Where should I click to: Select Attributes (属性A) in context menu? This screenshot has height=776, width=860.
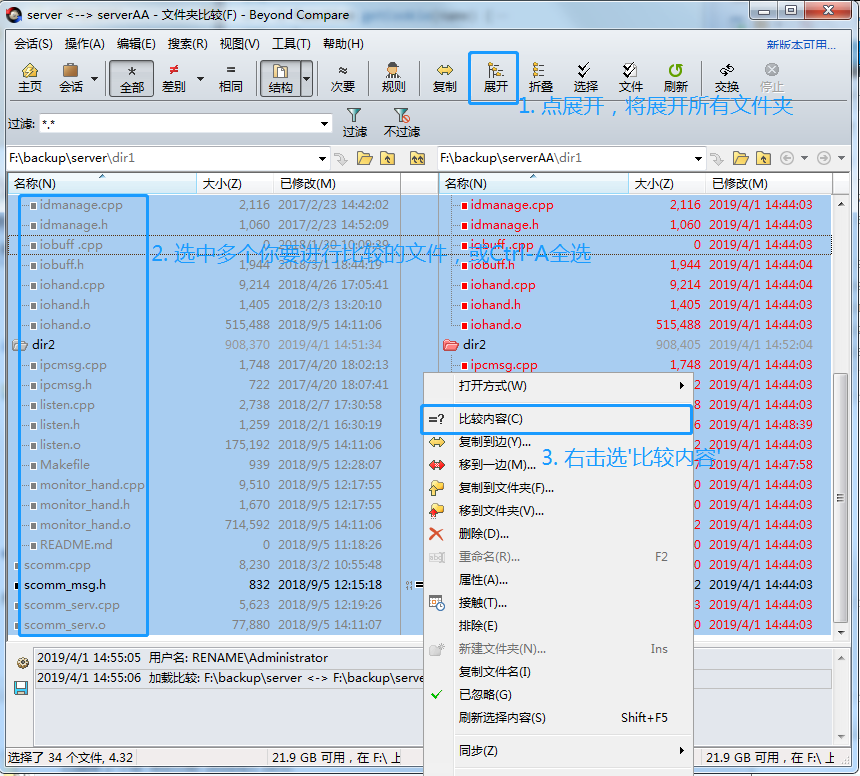(558, 580)
